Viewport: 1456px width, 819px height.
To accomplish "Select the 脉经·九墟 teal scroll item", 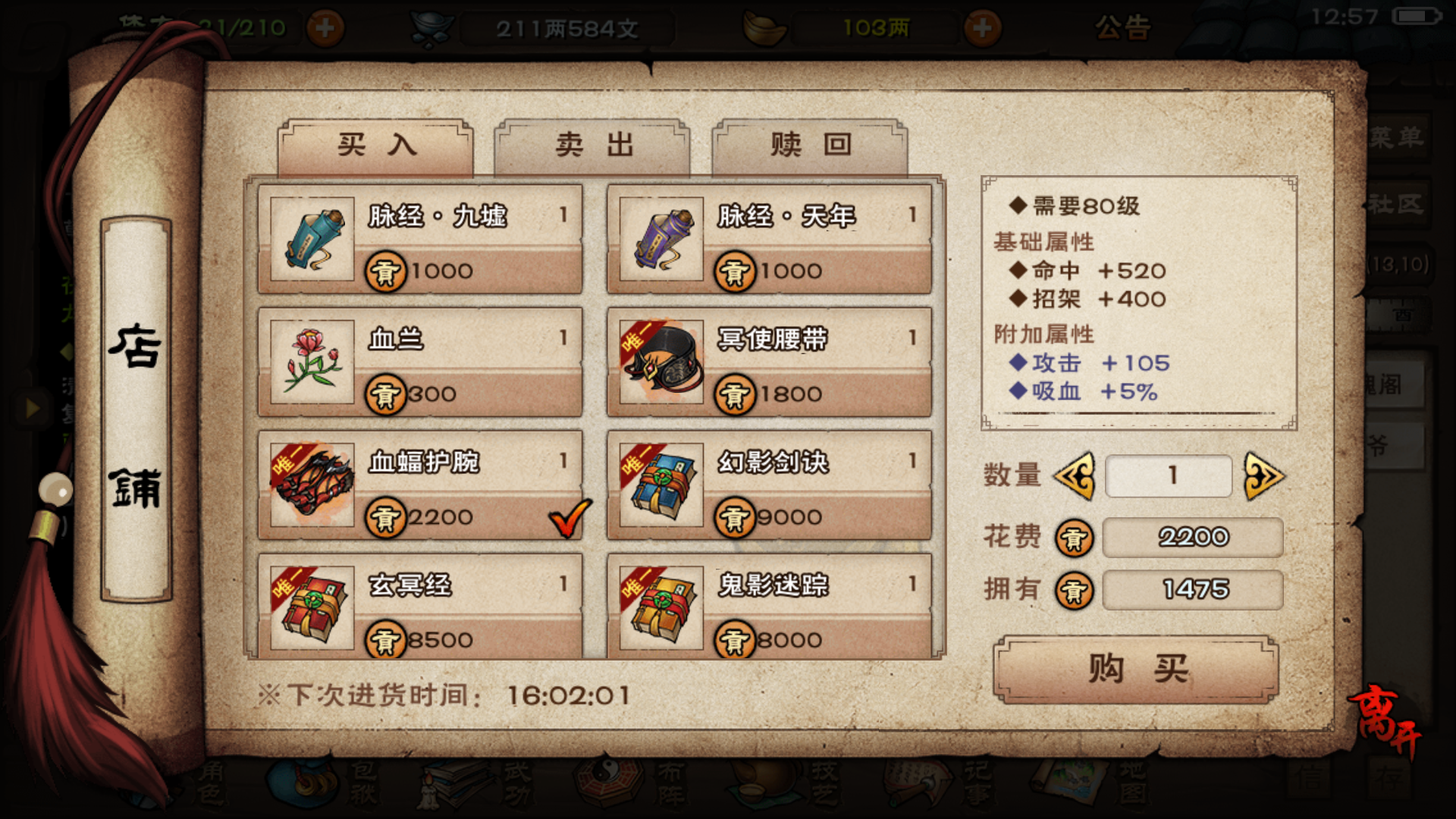I will click(x=420, y=240).
